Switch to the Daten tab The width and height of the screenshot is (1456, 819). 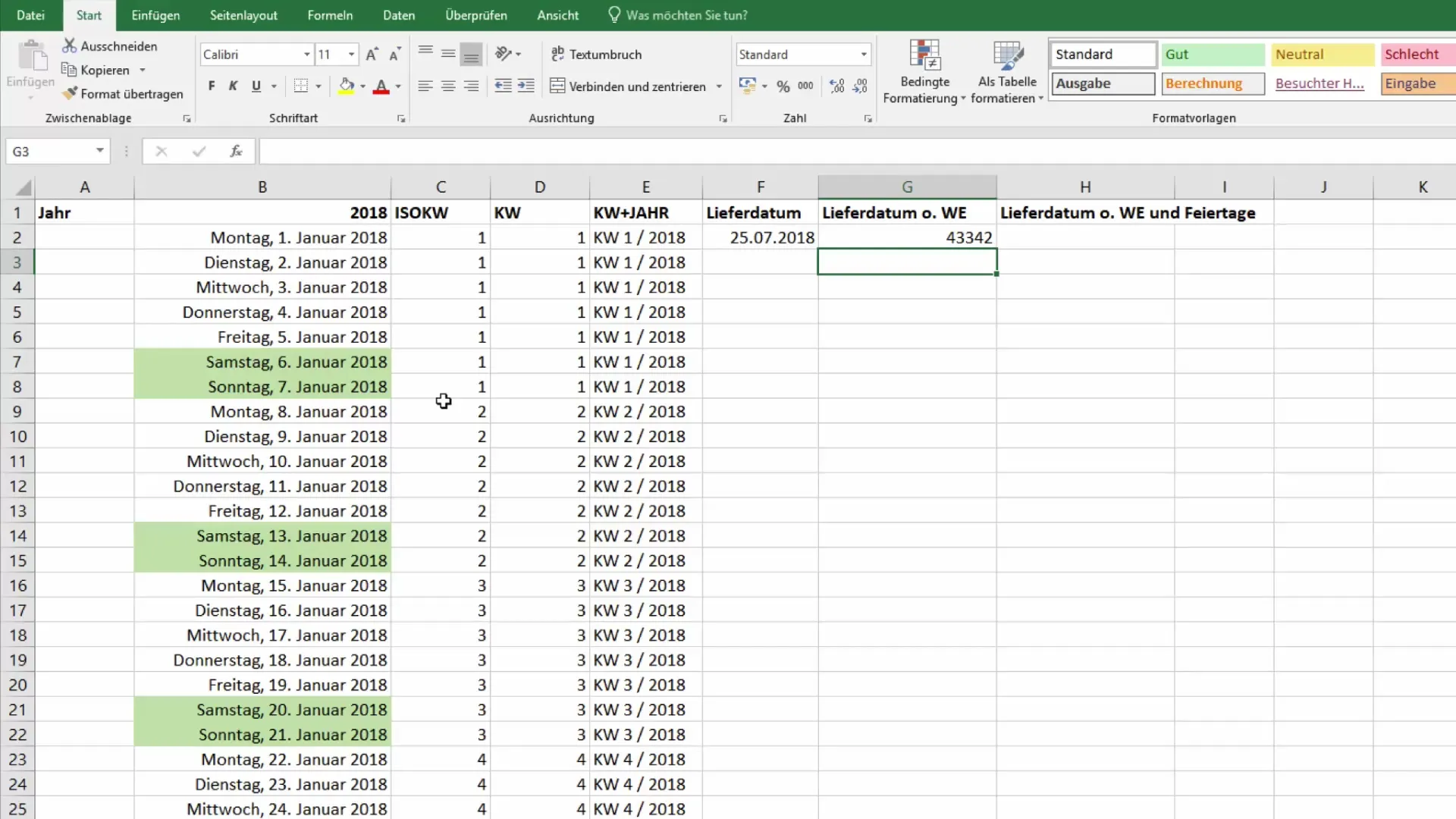click(x=399, y=15)
